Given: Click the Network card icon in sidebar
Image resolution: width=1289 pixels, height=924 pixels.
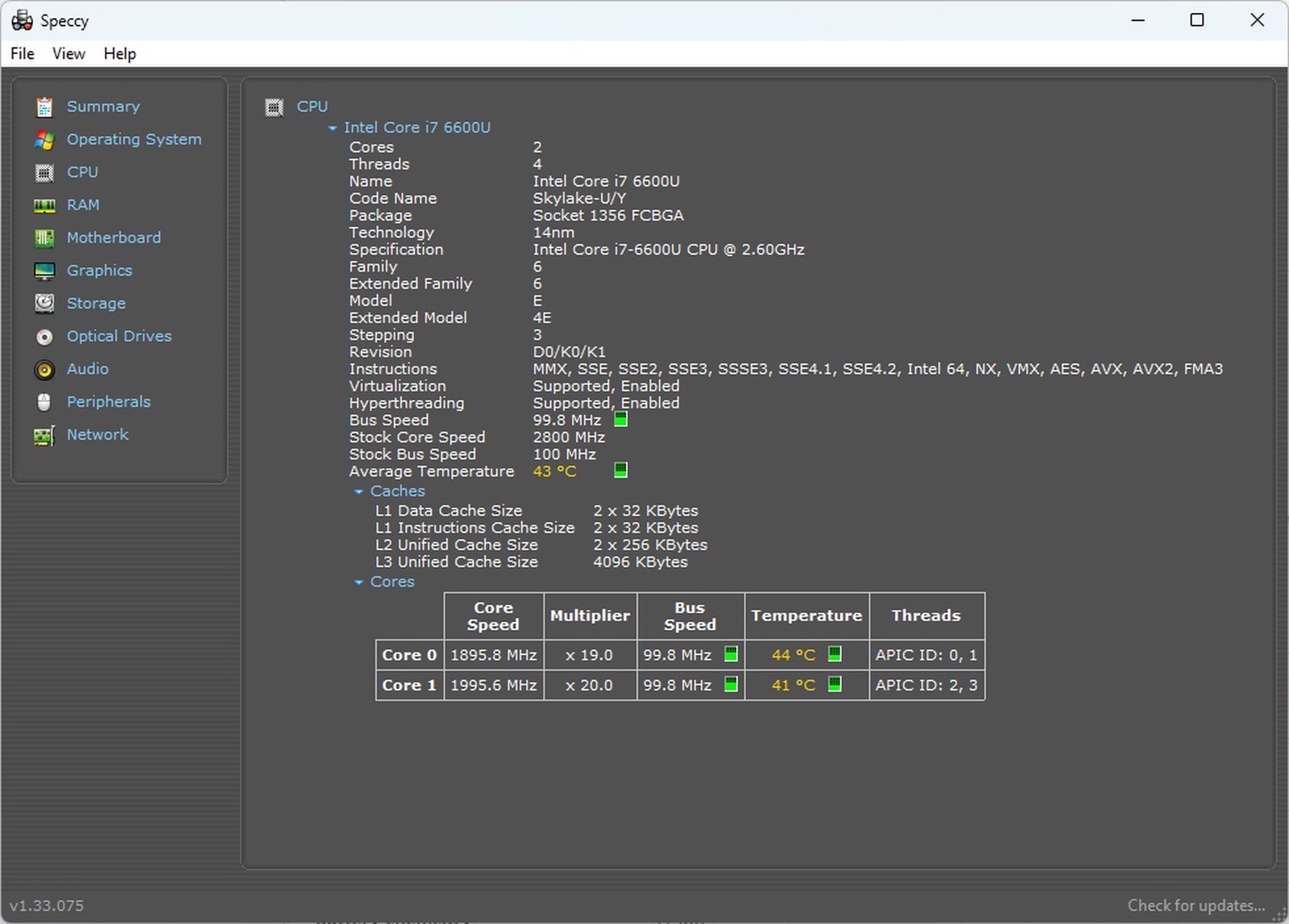Looking at the screenshot, I should pyautogui.click(x=44, y=435).
